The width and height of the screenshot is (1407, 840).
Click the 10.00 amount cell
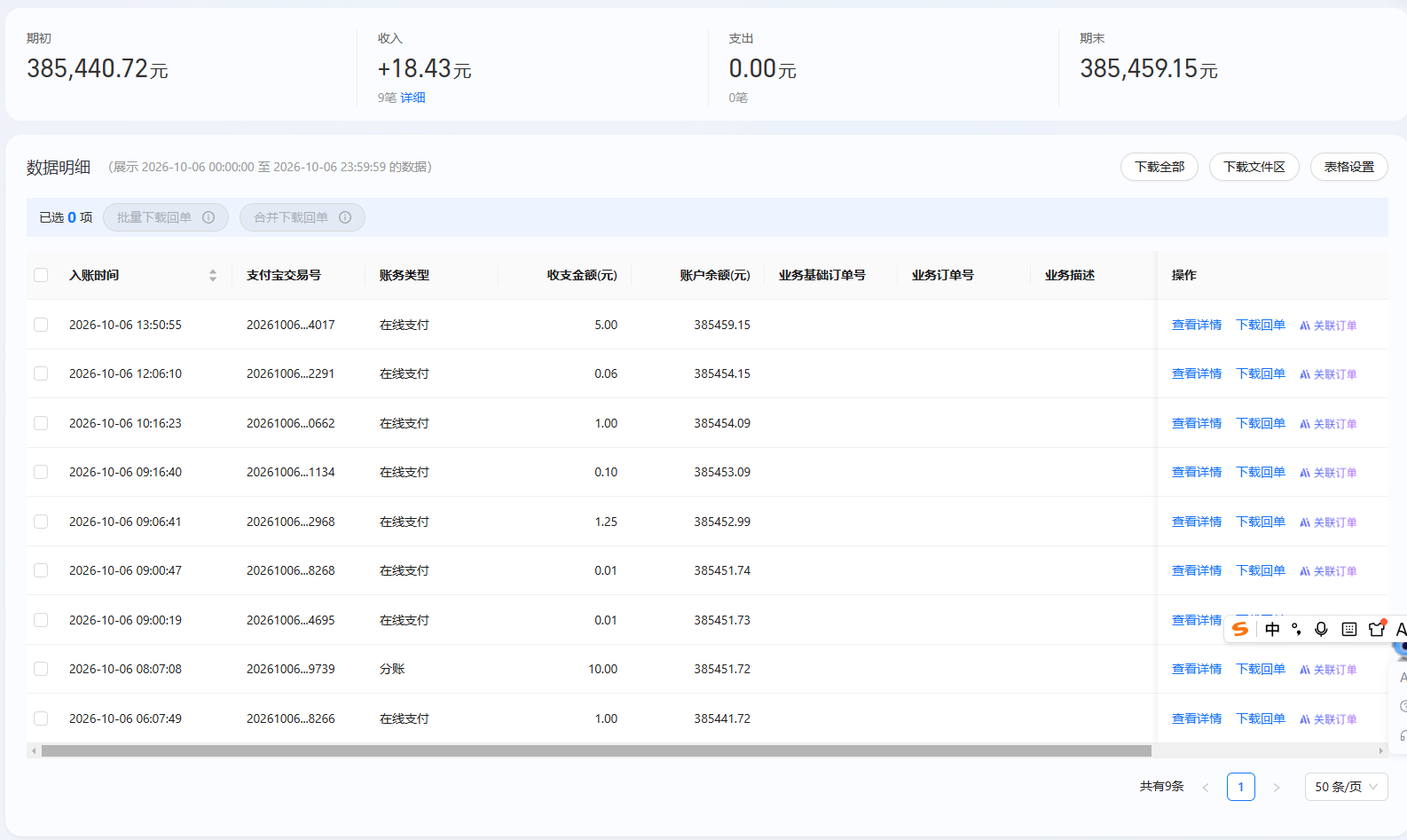coord(603,669)
